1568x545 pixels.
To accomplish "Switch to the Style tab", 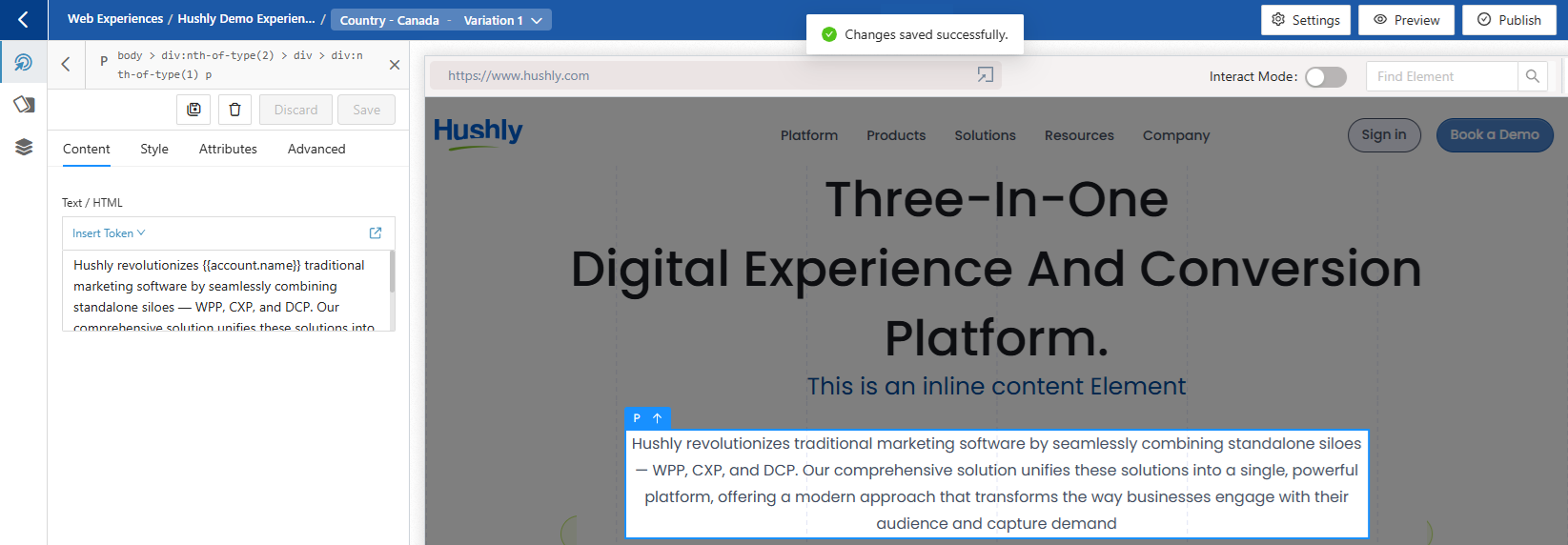I will point(154,149).
